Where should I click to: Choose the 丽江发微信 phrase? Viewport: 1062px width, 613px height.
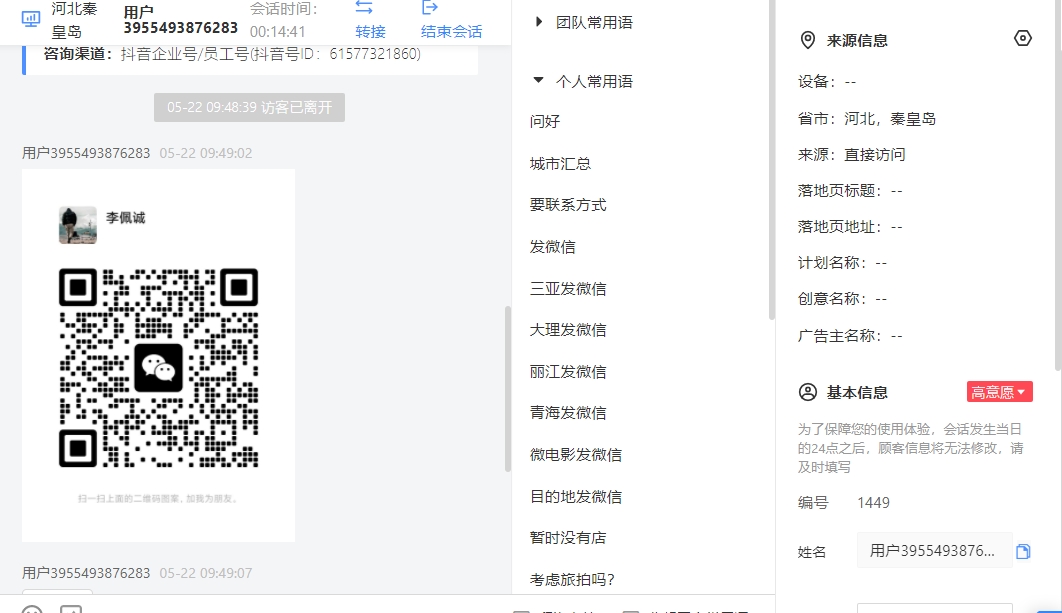click(568, 372)
